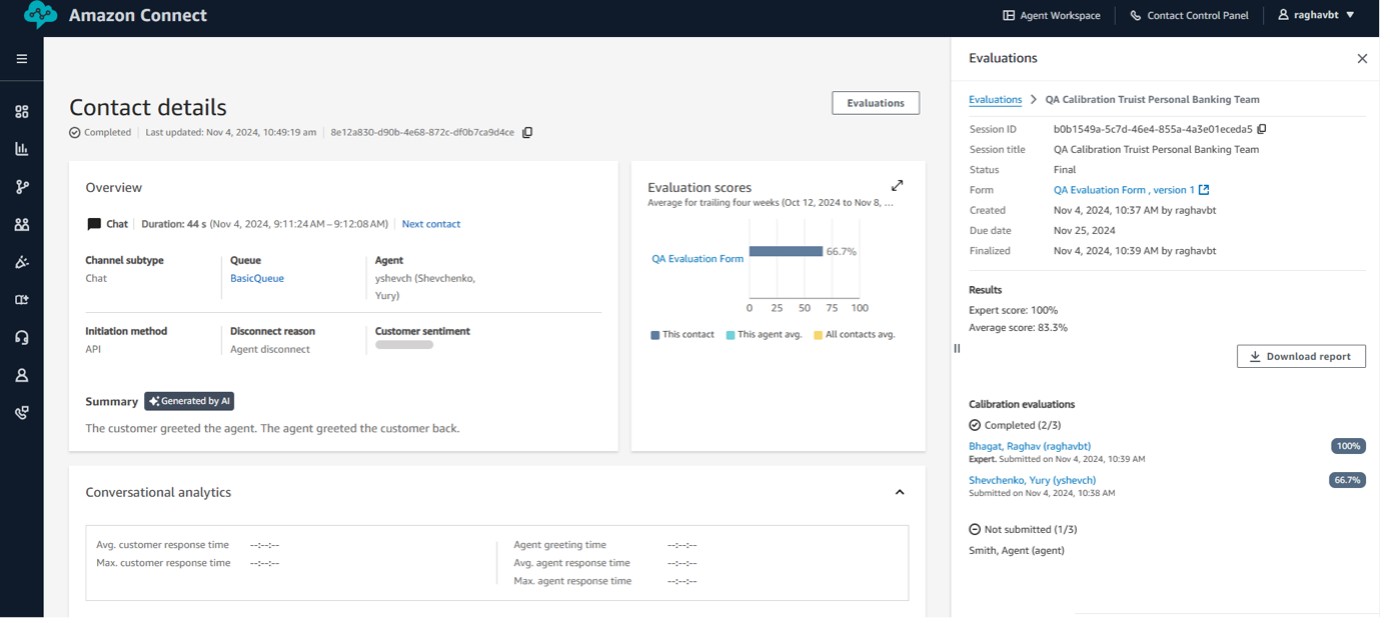Open the users sidebar icon
1390x623 pixels.
click(21, 225)
